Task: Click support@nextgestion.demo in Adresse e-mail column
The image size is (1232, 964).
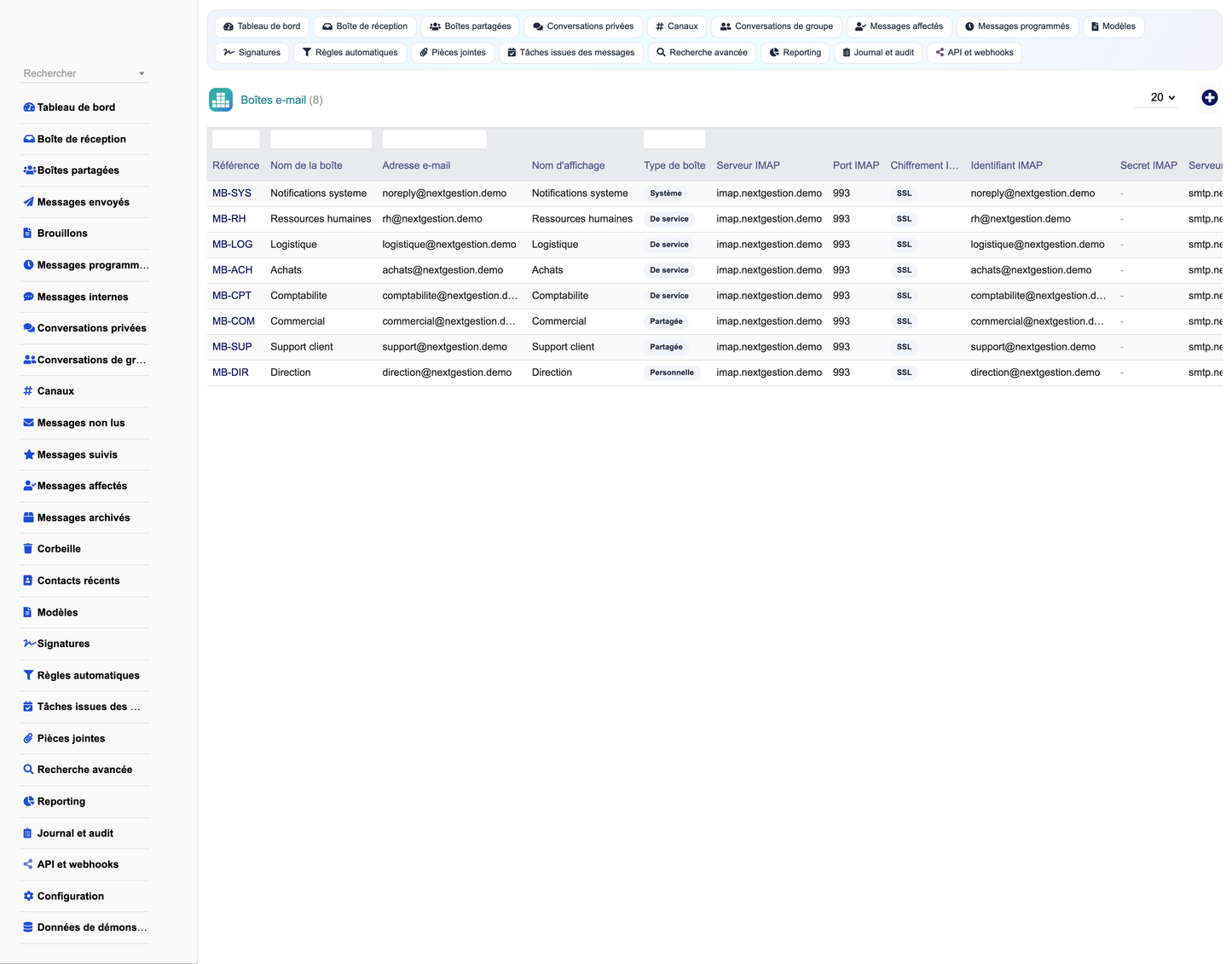Action: (x=445, y=347)
